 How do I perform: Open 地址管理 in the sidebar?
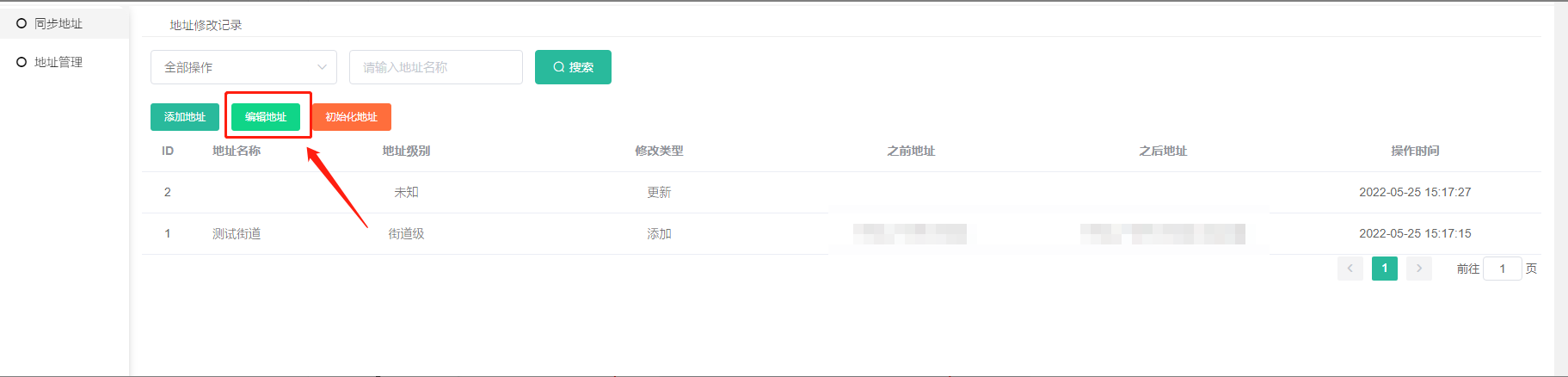(x=58, y=62)
